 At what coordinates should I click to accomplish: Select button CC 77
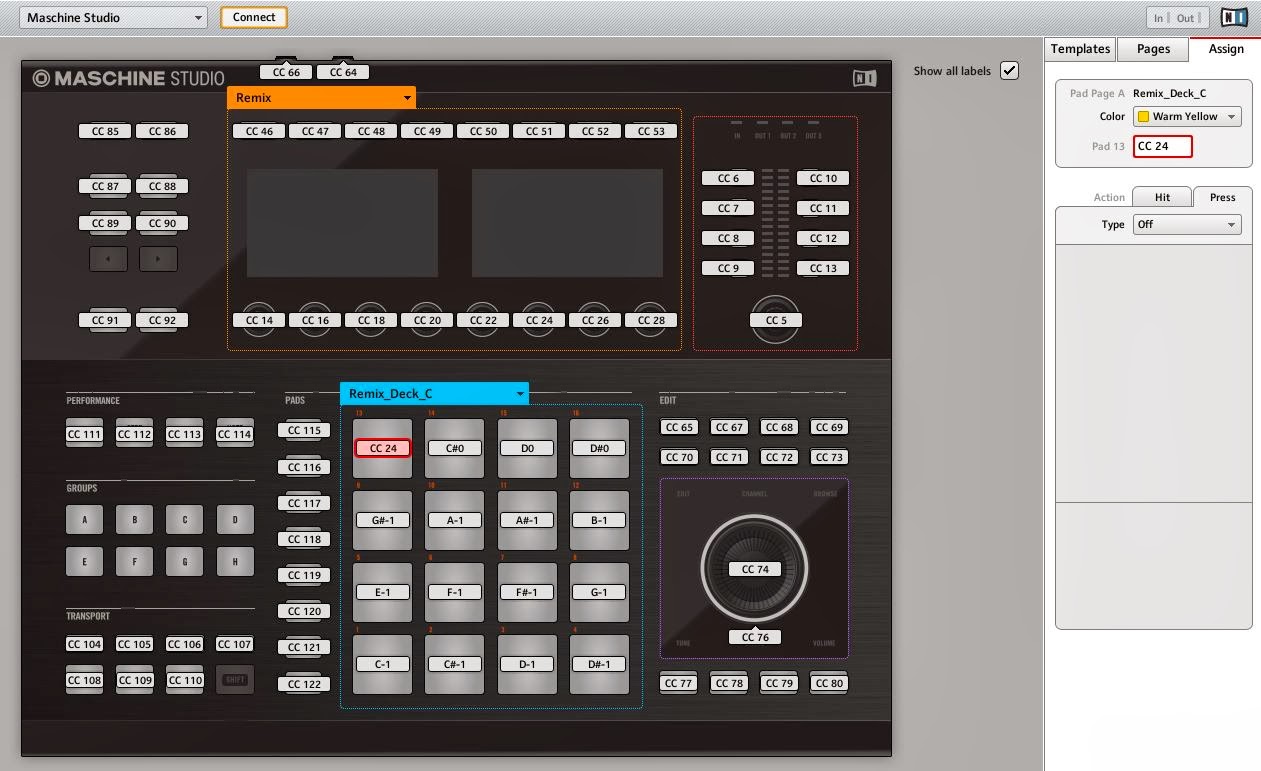point(679,683)
